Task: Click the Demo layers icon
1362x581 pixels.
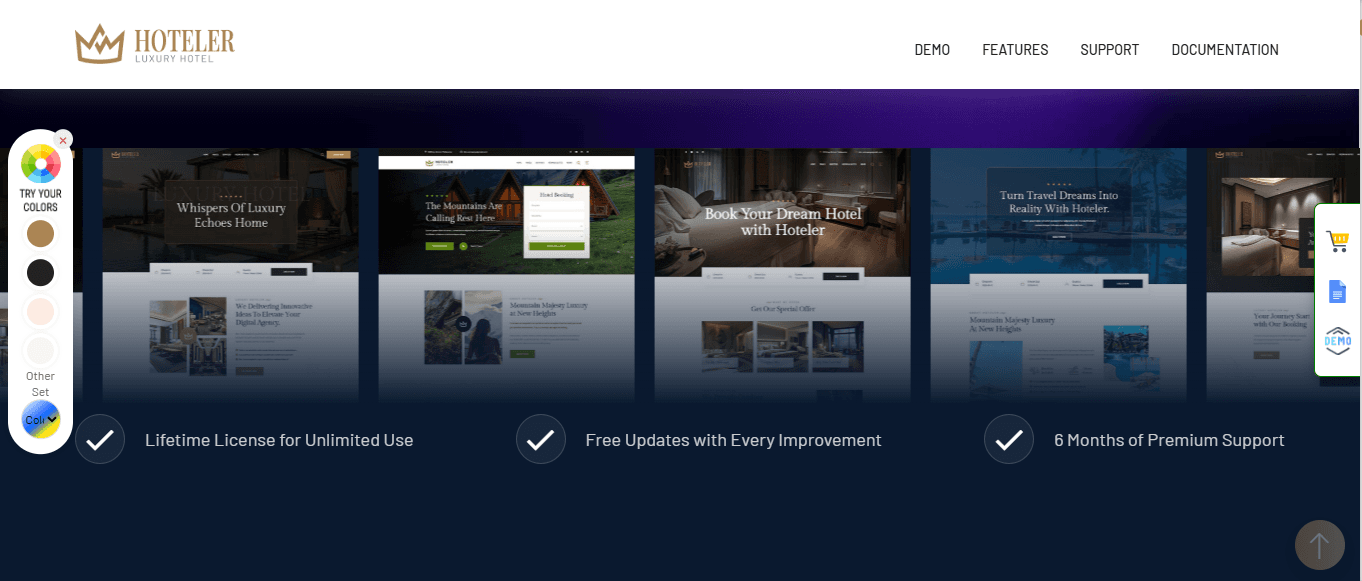Action: point(1337,341)
